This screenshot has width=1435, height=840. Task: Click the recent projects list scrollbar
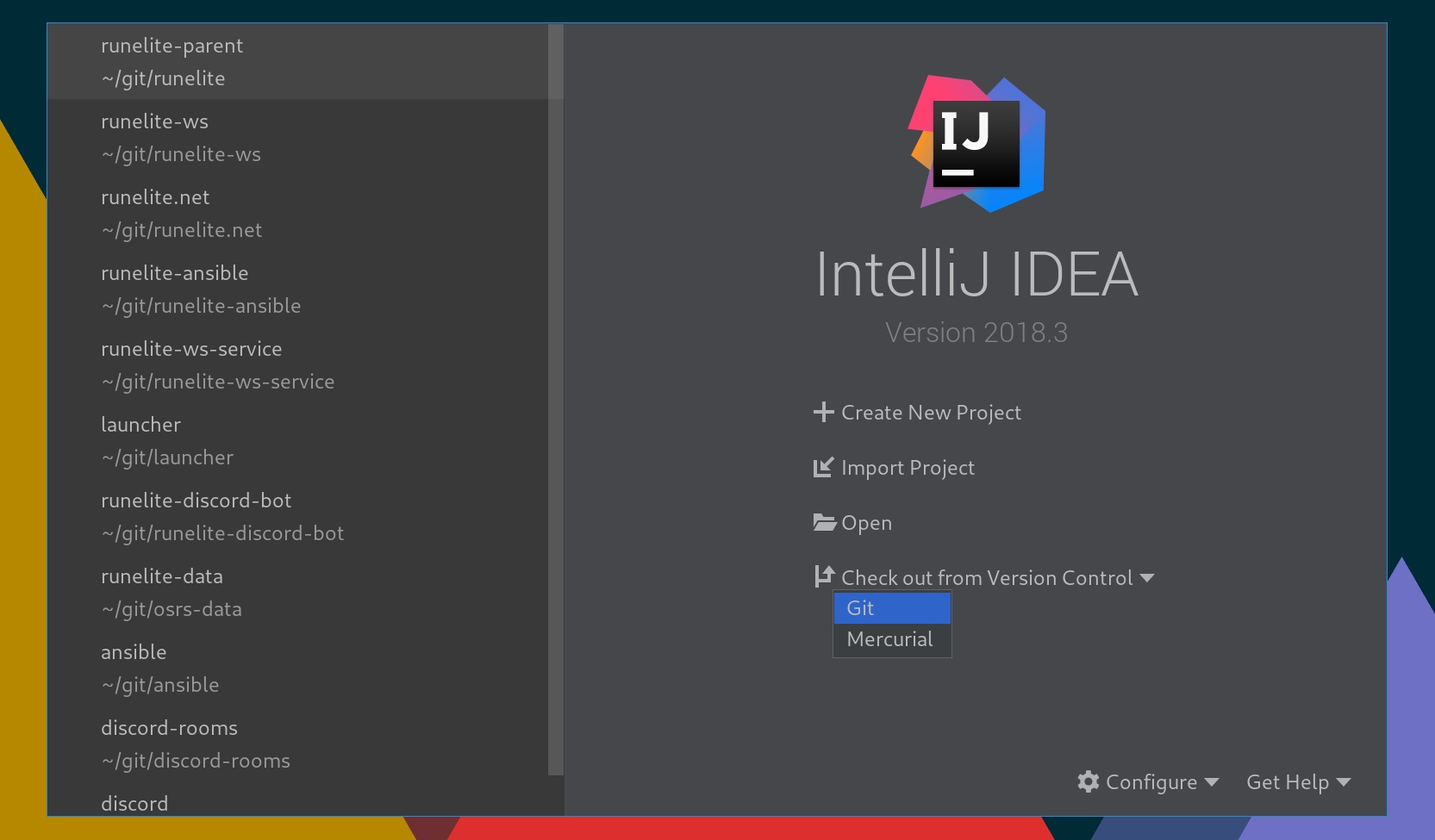[x=555, y=400]
